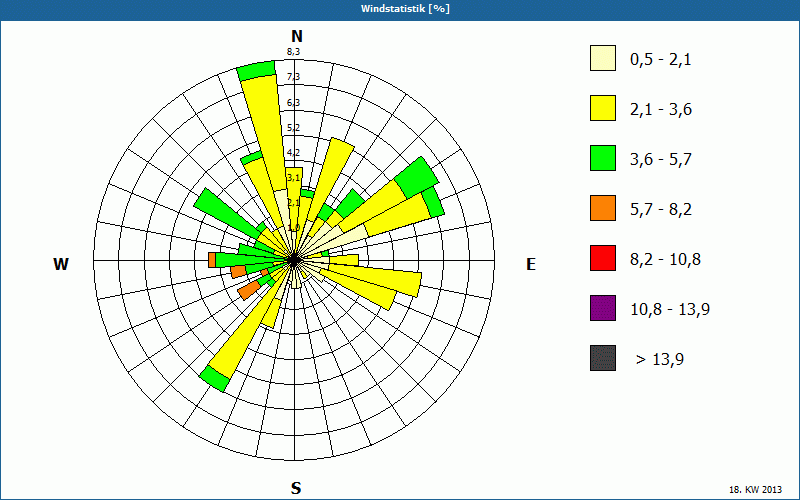Image resolution: width=800 pixels, height=500 pixels.
Task: Click the E compass label
Action: (x=531, y=264)
